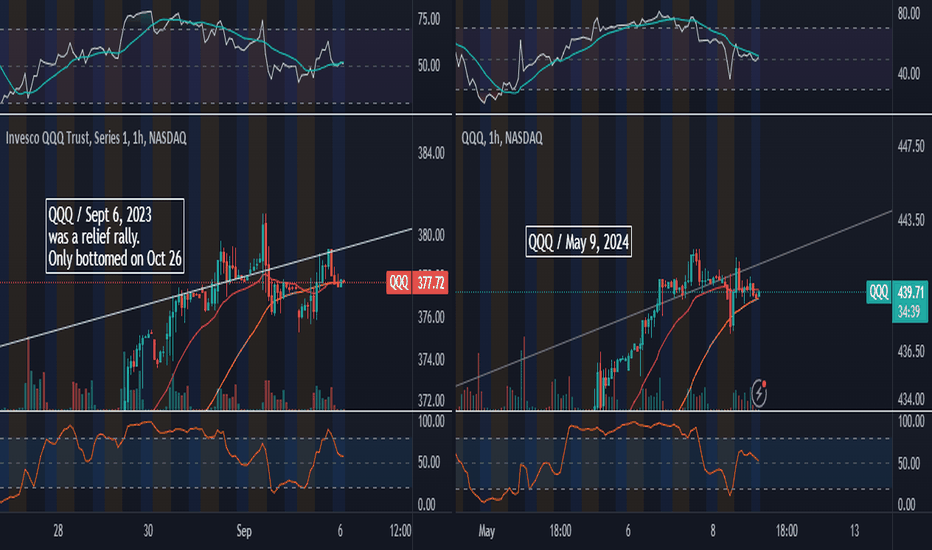
Task: Click the 'Invesco QQQ Trust, Series 1' chart title
Action: (x=96, y=138)
